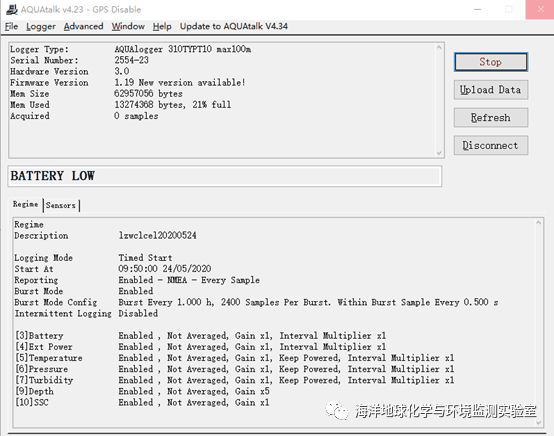Viewport: 554px width, 436px height.
Task: Minimize the AQUAtalk window
Action: (x=478, y=10)
